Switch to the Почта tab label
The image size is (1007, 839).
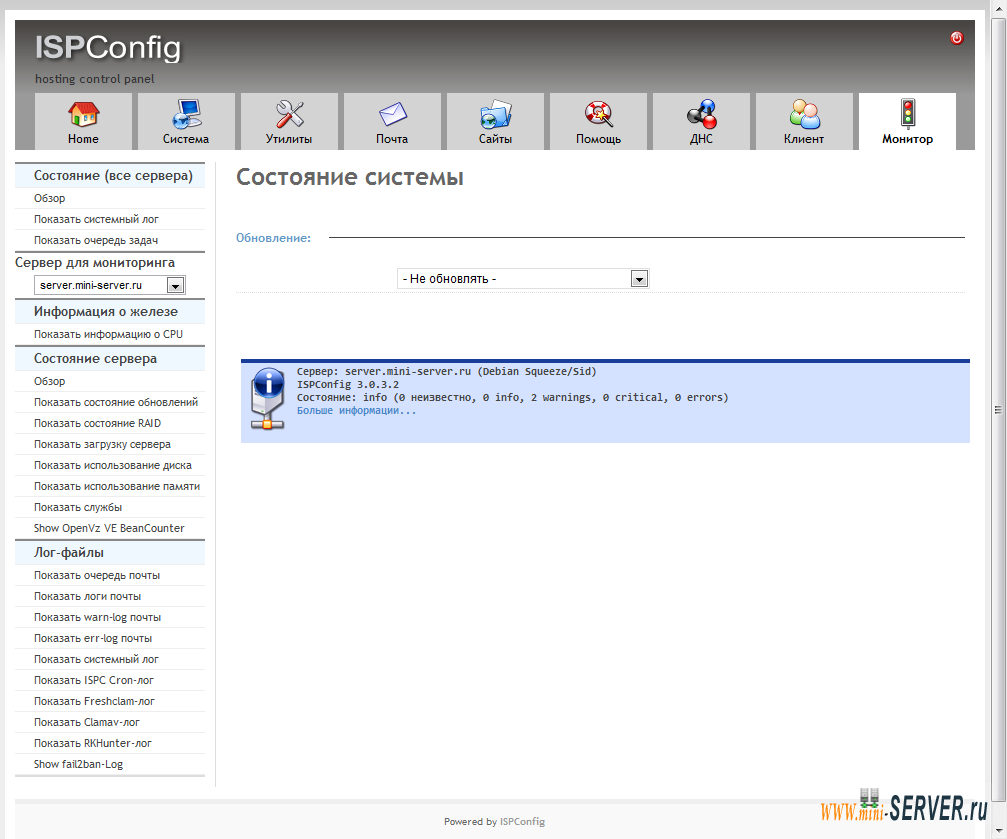(392, 139)
